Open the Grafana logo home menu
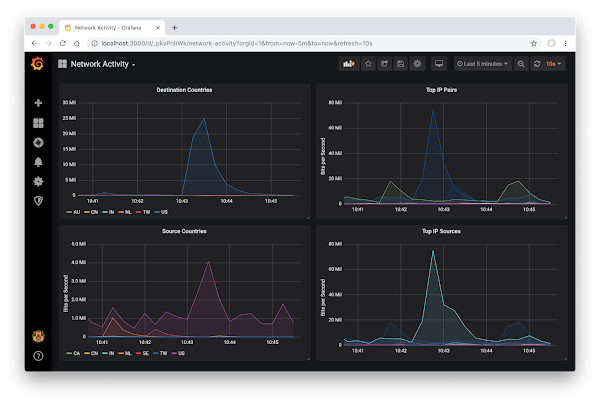The height and width of the screenshot is (404, 600). 38,64
